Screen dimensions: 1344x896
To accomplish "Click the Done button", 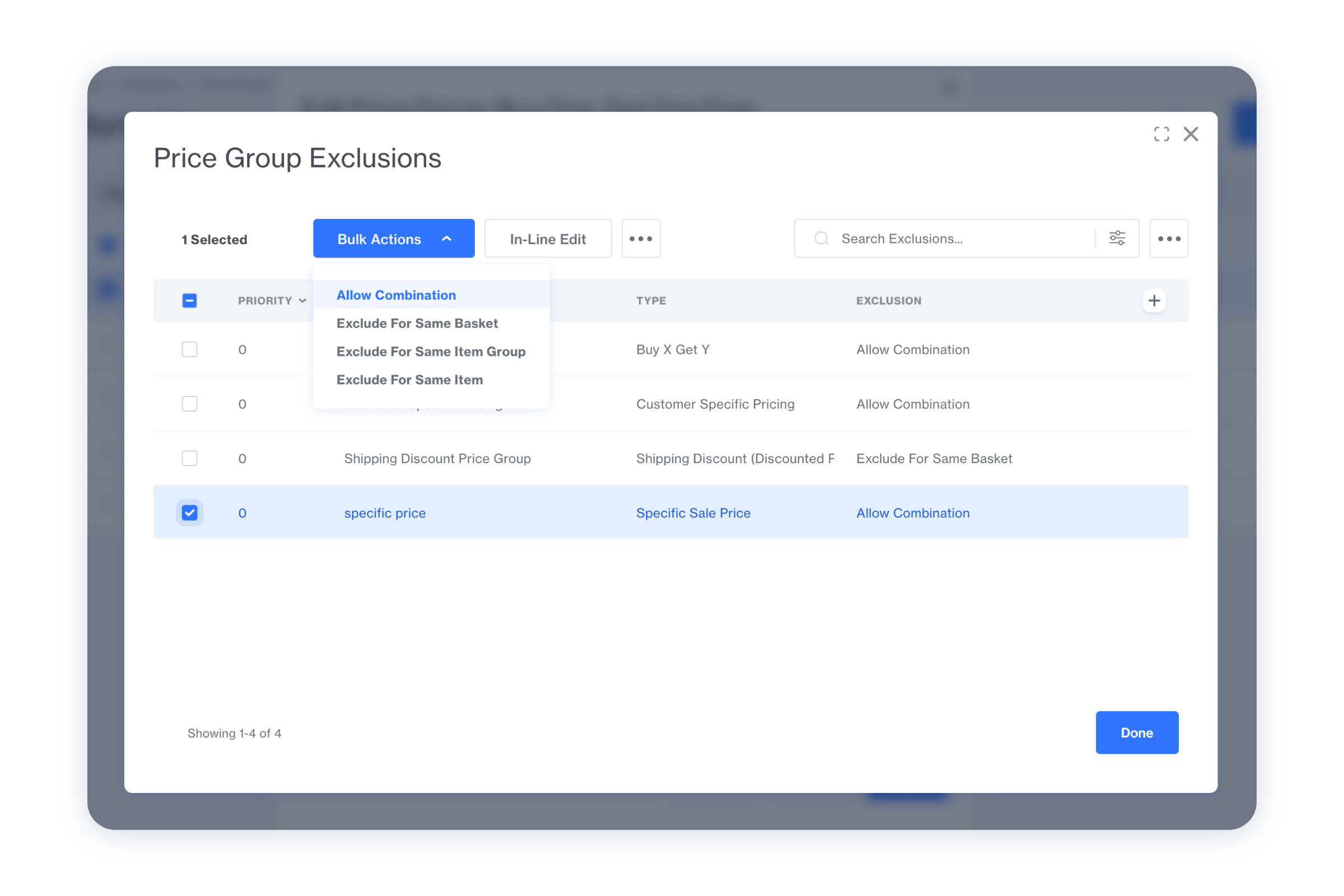I will [x=1136, y=732].
